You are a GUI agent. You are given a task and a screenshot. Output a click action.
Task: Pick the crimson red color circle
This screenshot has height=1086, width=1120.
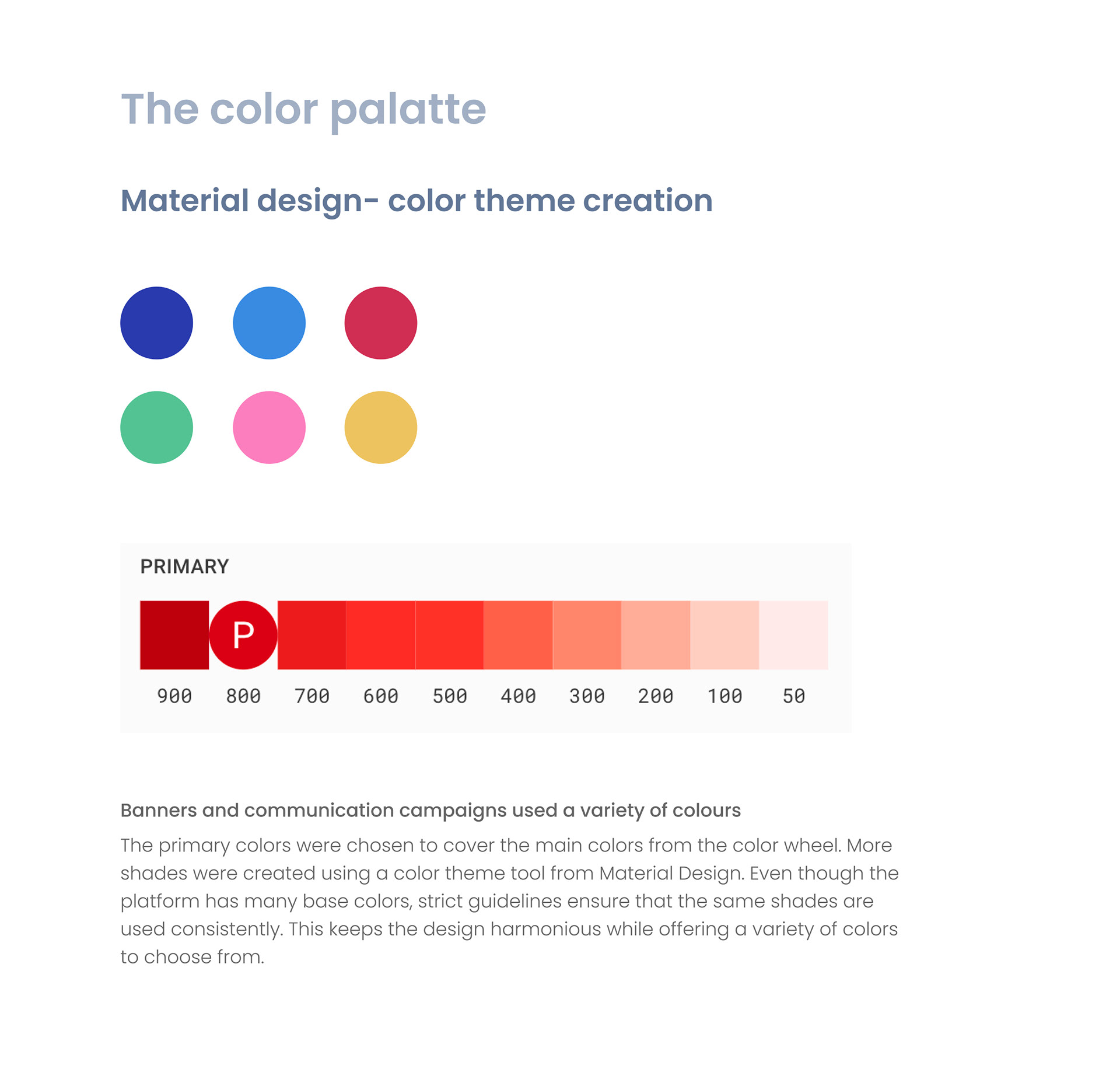(x=381, y=323)
